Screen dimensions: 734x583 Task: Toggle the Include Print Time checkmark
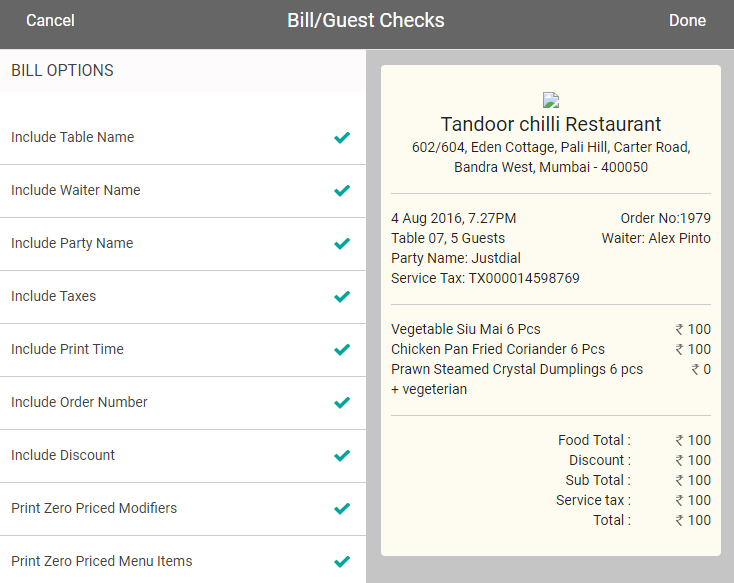(x=342, y=349)
